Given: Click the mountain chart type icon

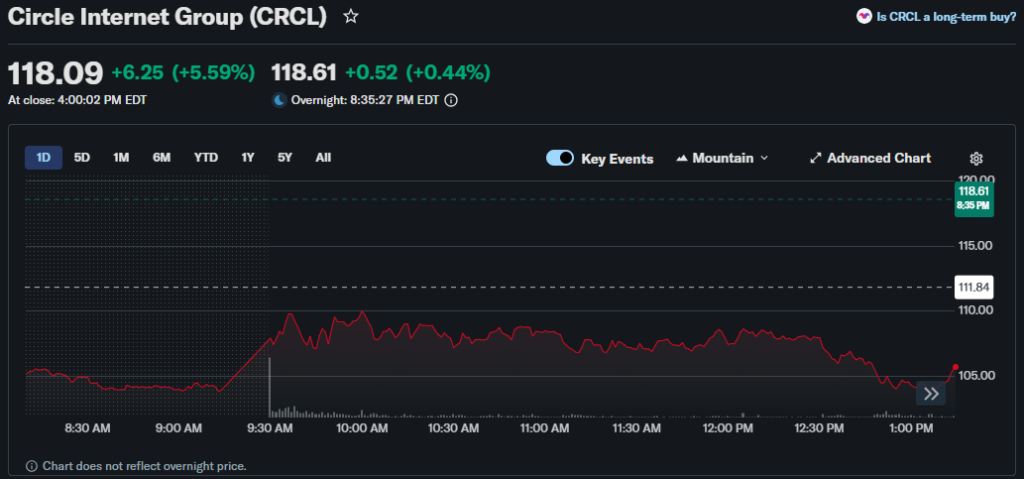Looking at the screenshot, I should tap(683, 158).
